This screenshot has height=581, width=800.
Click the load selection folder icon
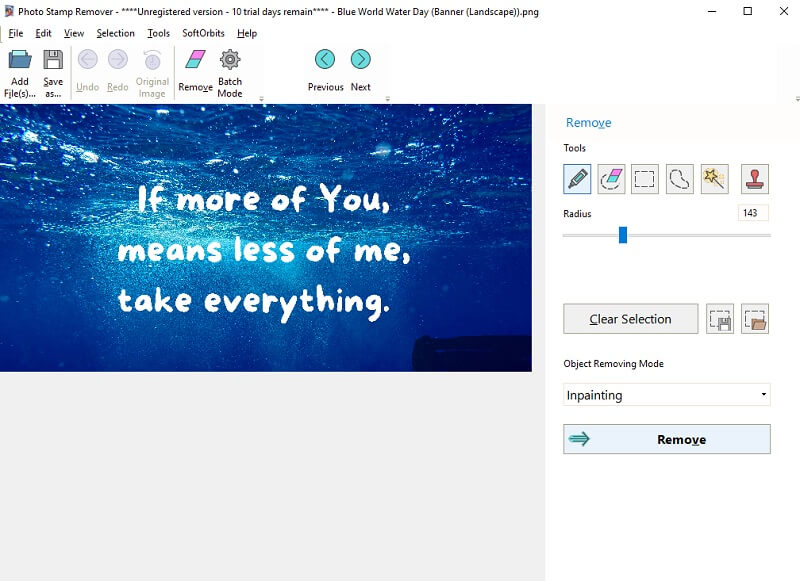coord(755,319)
